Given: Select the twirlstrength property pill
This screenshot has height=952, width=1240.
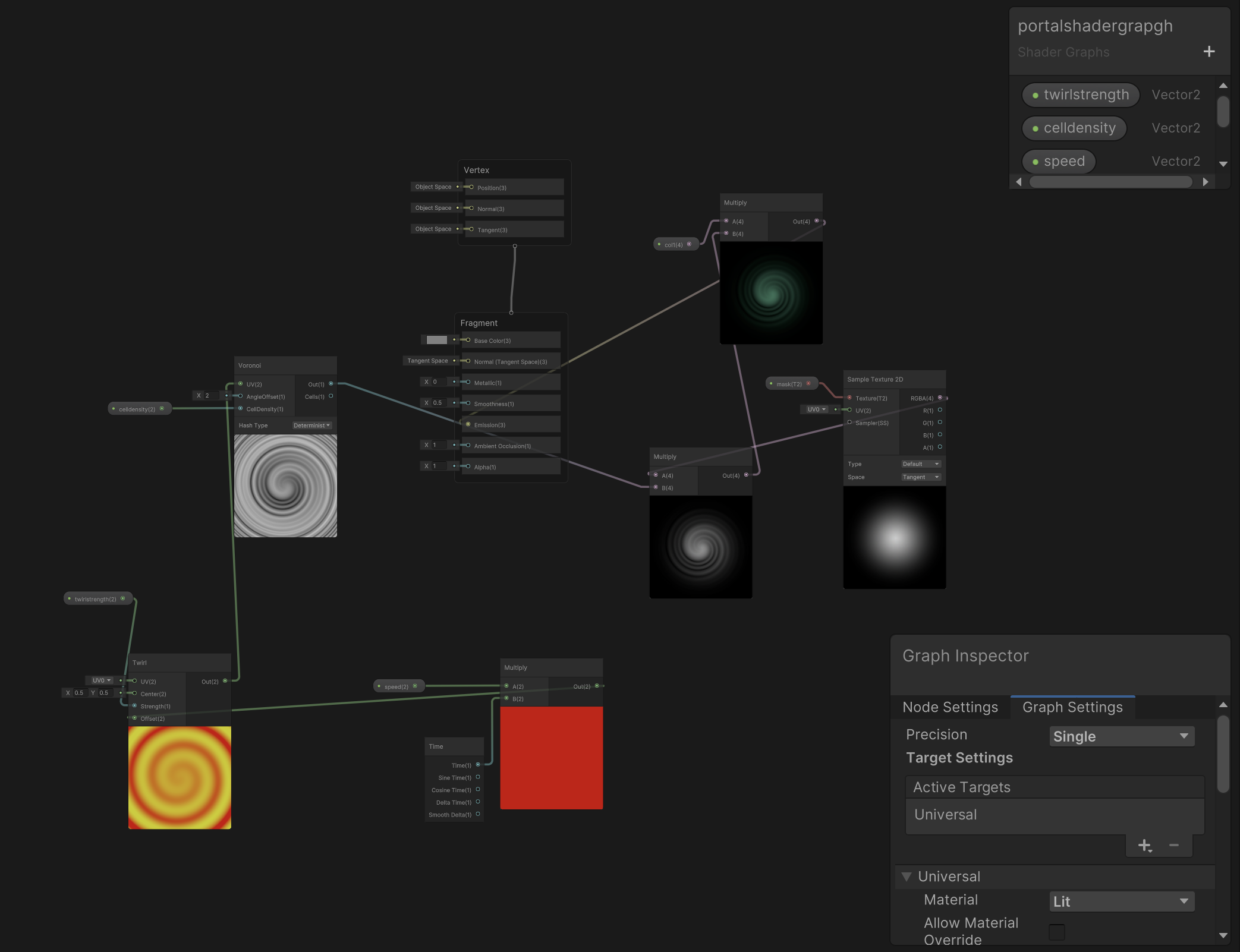Looking at the screenshot, I should tap(1080, 95).
